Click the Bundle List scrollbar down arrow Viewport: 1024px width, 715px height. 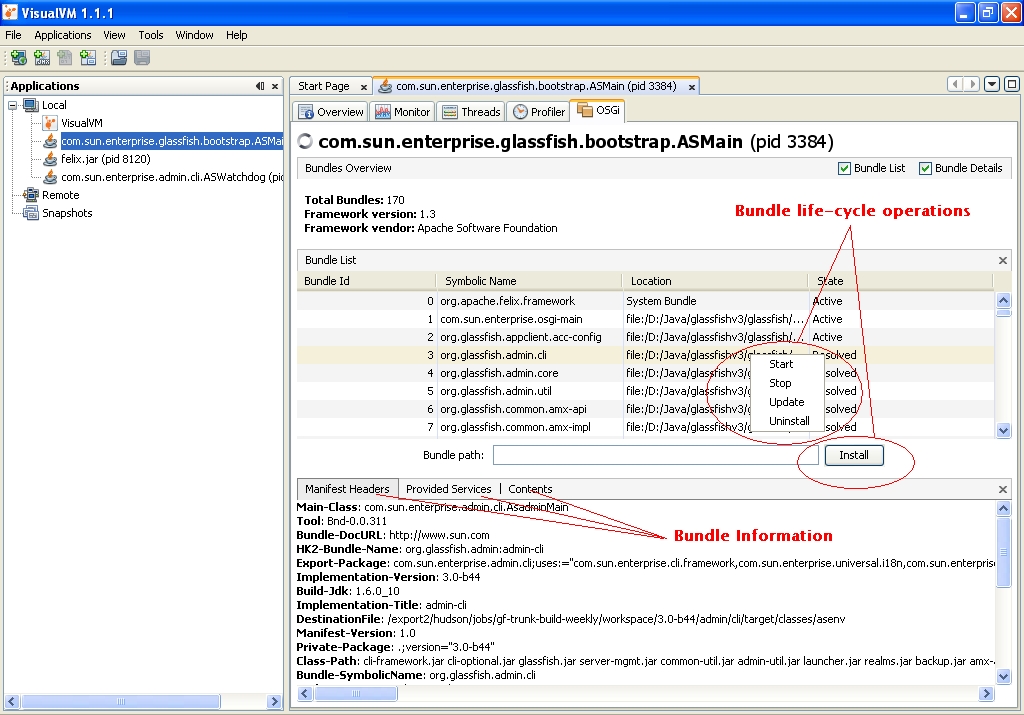[1004, 430]
